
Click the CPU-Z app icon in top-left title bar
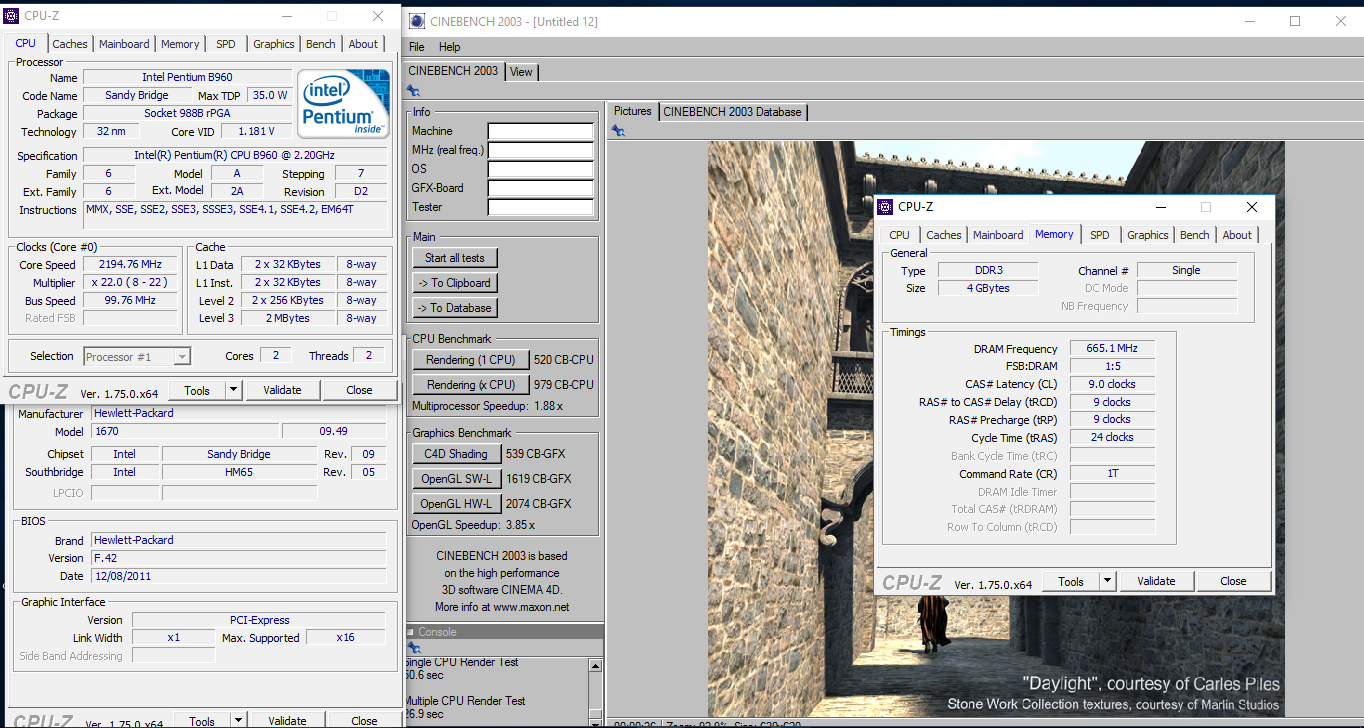pos(13,15)
